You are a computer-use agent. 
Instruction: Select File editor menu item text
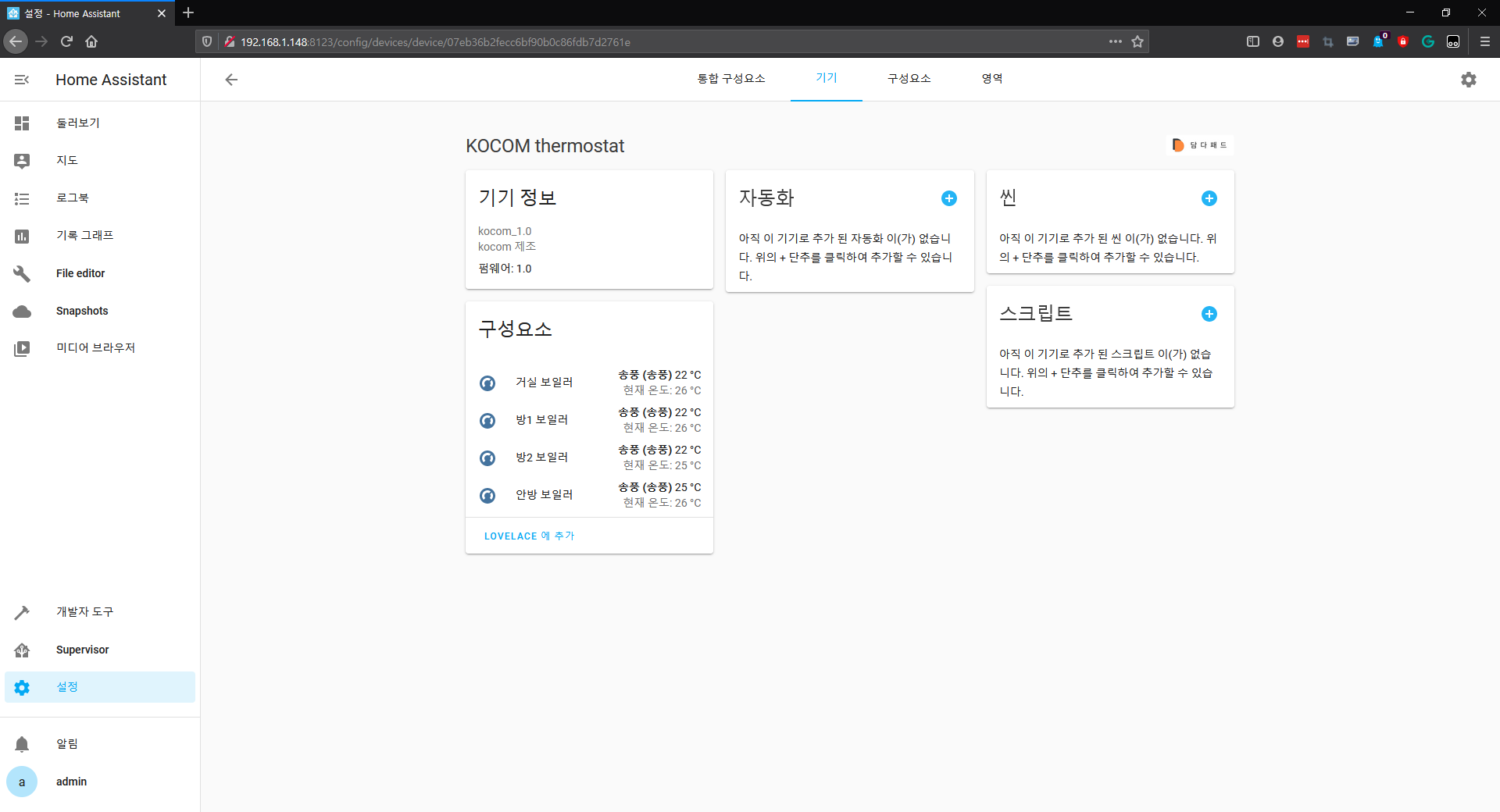[80, 273]
